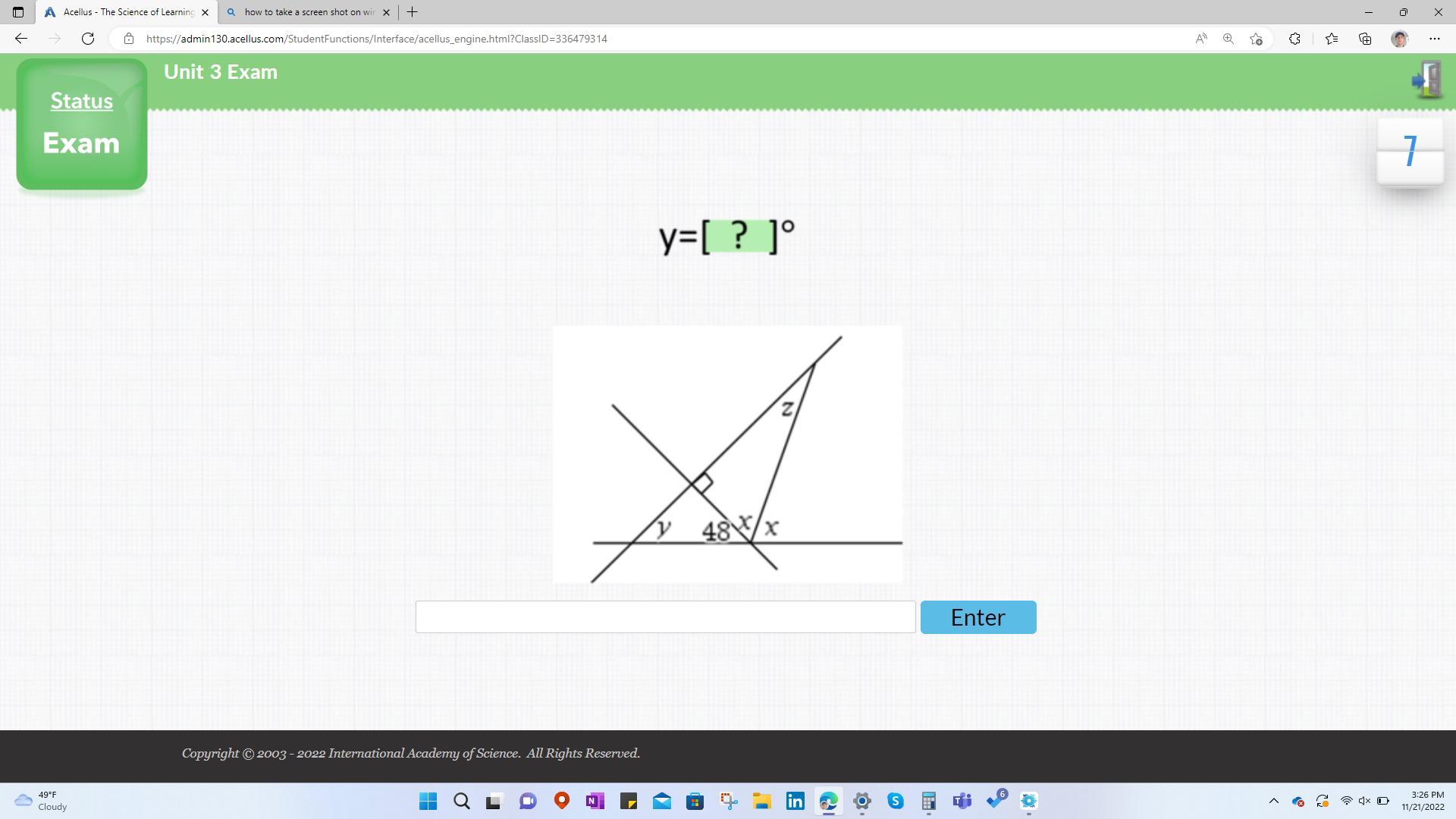This screenshot has height=819, width=1456.
Task: Open the Status link
Action: 81,101
